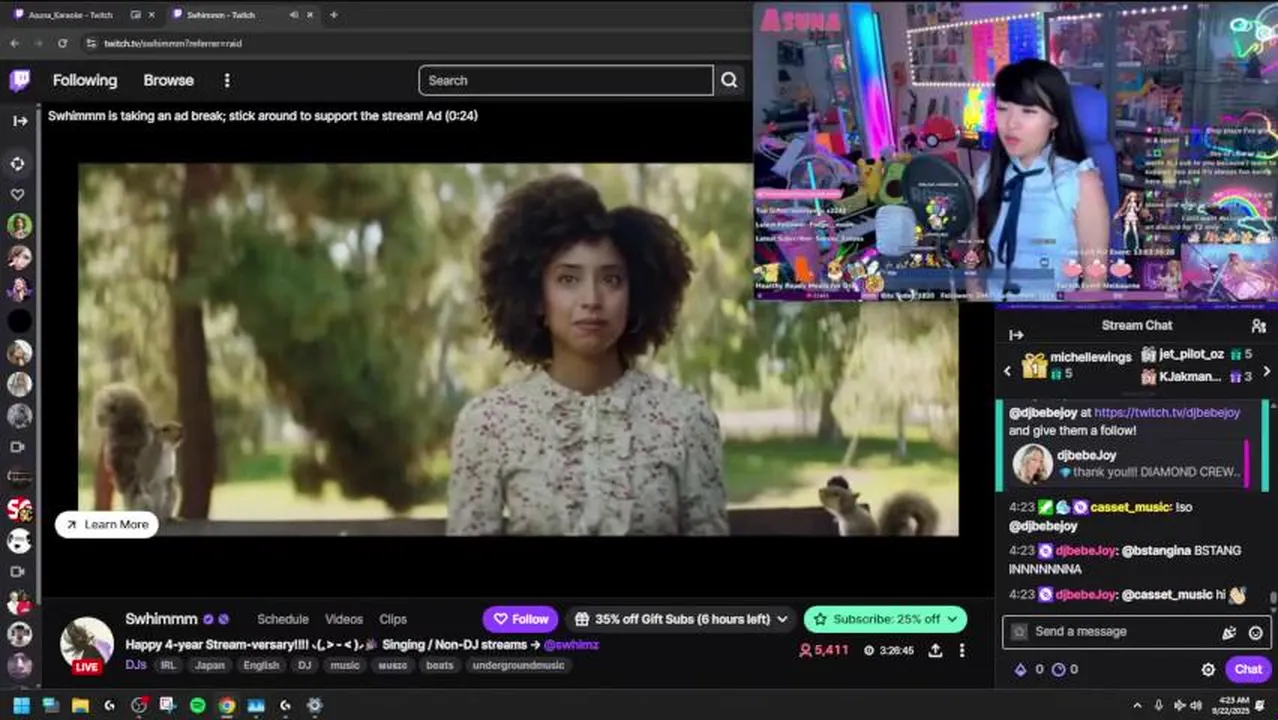This screenshot has width=1278, height=720.
Task: Click the Swhimmm channel name
Action: tap(161, 619)
